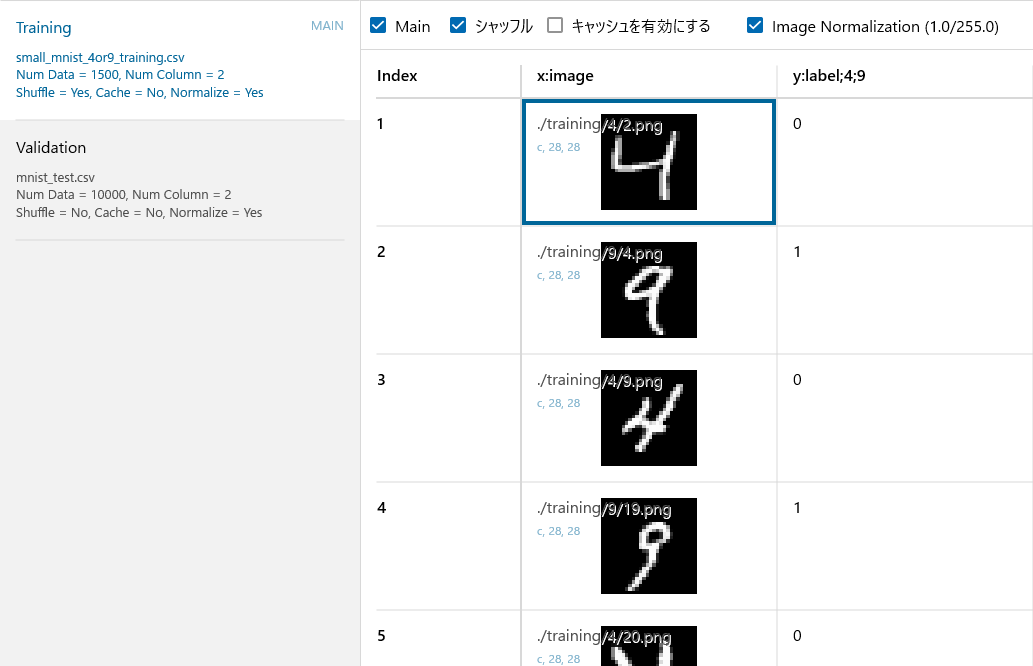Open the small_mnist_4or9_training.csv file link
Image resolution: width=1033 pixels, height=666 pixels.
point(100,58)
